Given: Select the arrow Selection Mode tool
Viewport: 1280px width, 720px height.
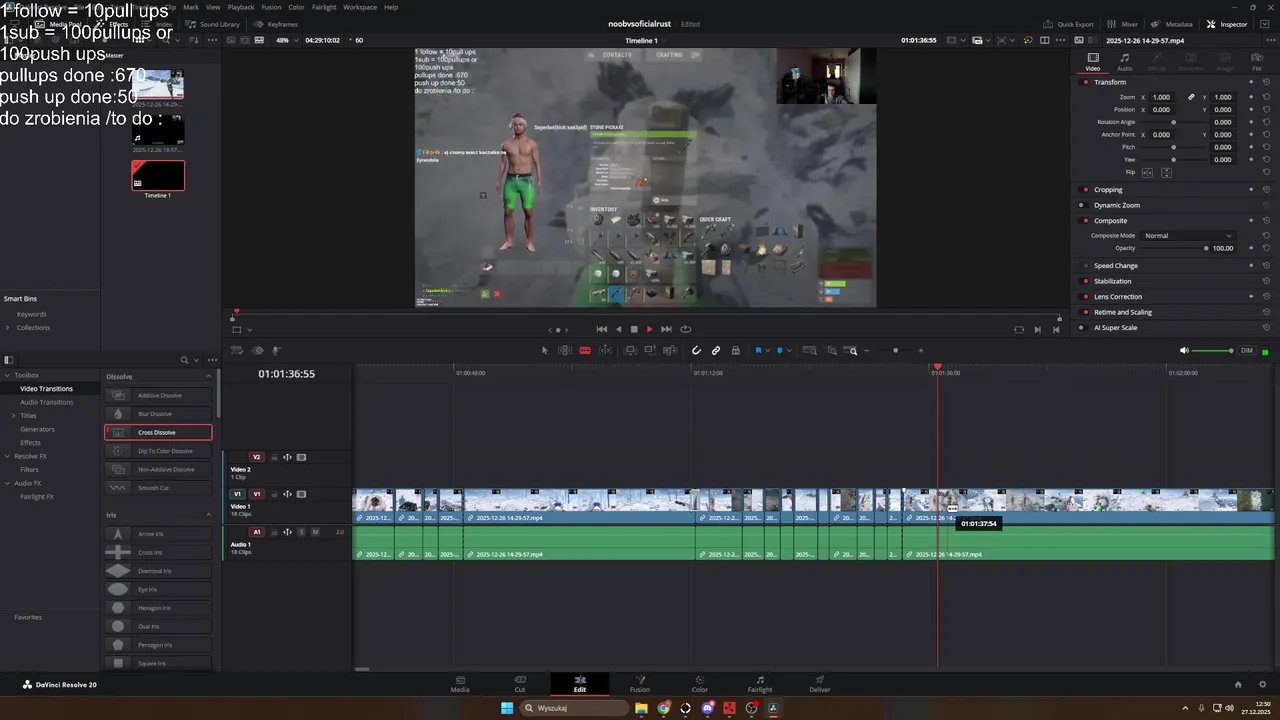Looking at the screenshot, I should pos(545,350).
